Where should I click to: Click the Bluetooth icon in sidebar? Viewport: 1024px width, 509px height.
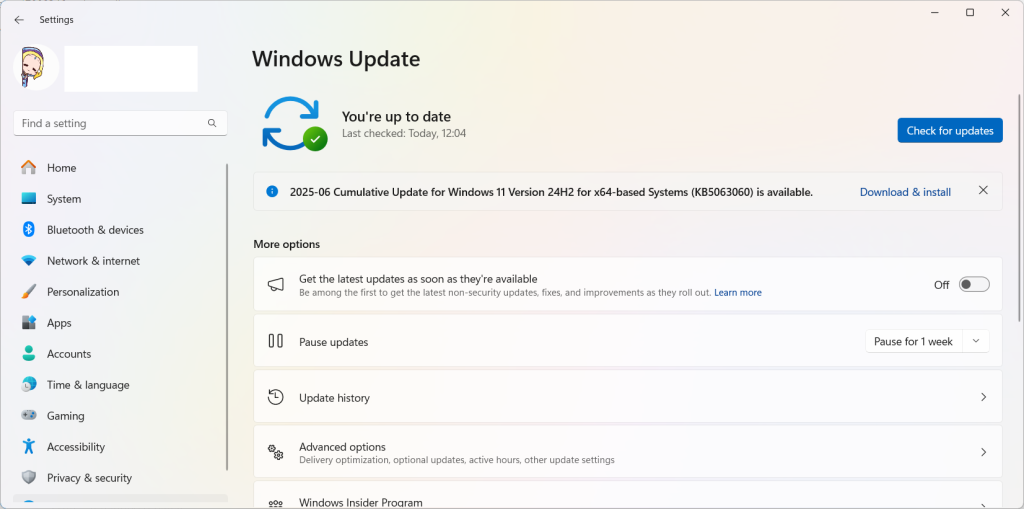[29, 229]
